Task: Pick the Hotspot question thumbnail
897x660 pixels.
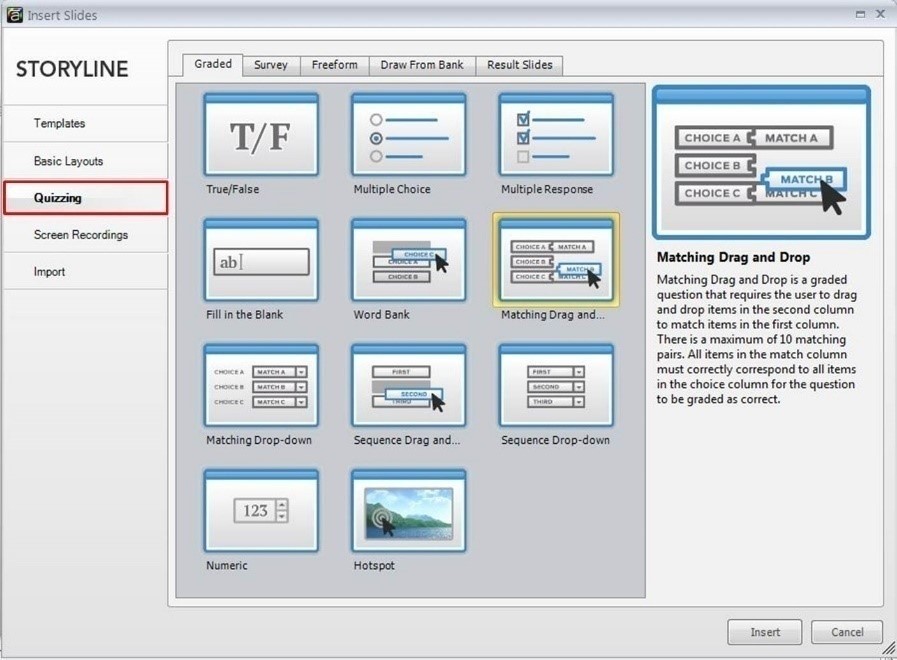Action: coord(408,511)
